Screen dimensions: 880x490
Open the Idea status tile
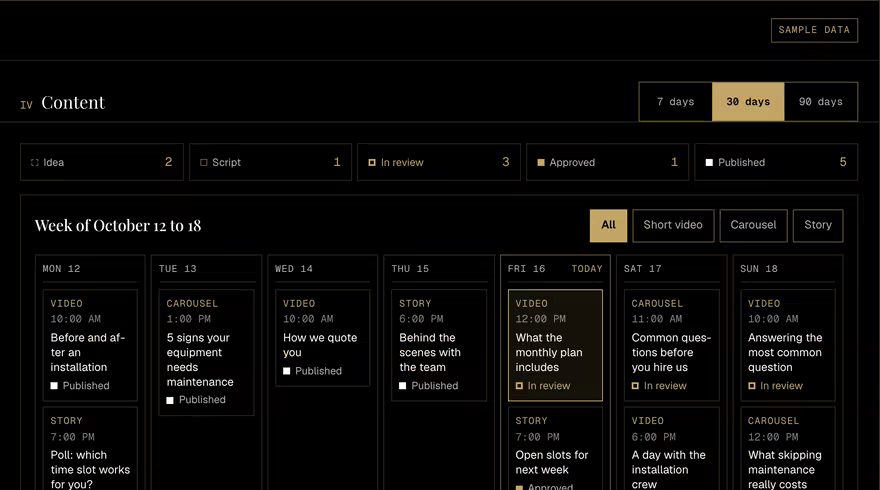pos(102,162)
